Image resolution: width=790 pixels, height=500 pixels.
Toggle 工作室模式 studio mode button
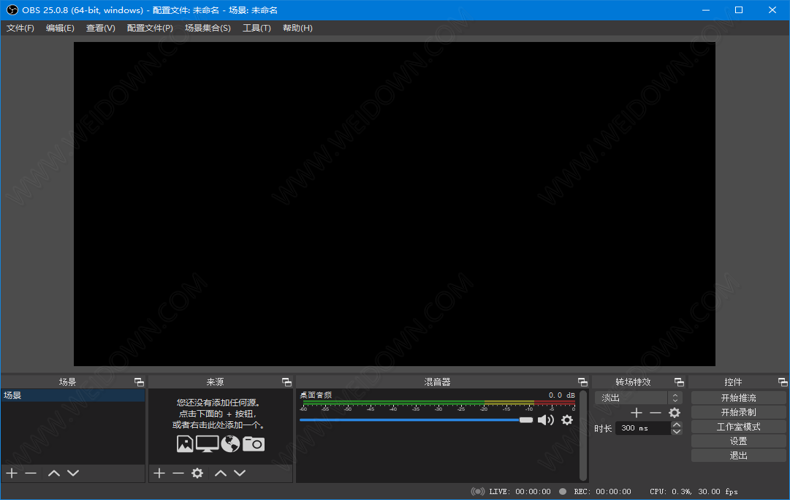pyautogui.click(x=739, y=427)
